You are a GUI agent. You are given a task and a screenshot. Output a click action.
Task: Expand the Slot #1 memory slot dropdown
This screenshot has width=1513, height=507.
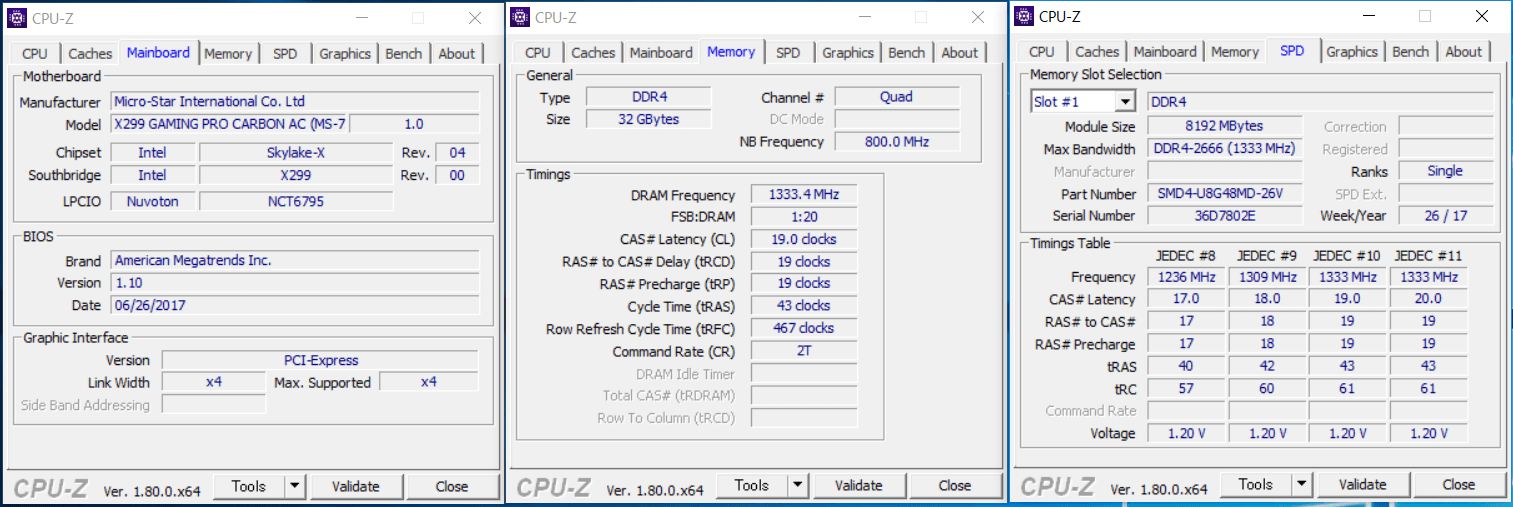[1126, 102]
